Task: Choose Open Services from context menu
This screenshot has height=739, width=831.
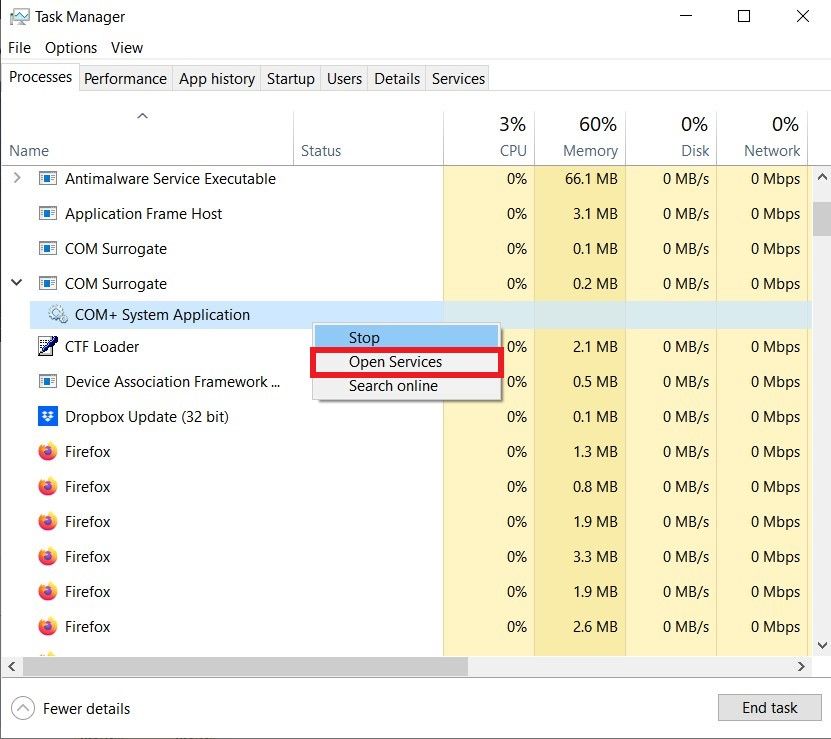Action: [x=395, y=362]
